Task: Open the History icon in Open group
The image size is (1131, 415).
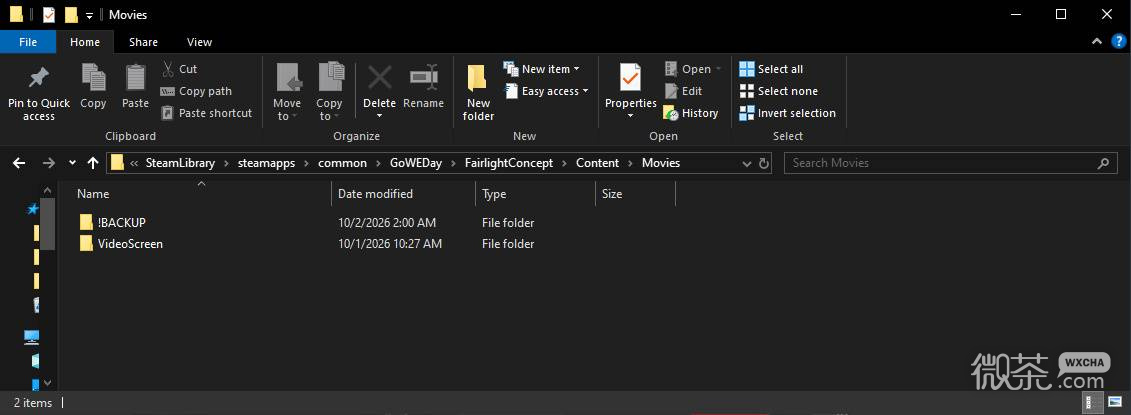Action: click(672, 113)
